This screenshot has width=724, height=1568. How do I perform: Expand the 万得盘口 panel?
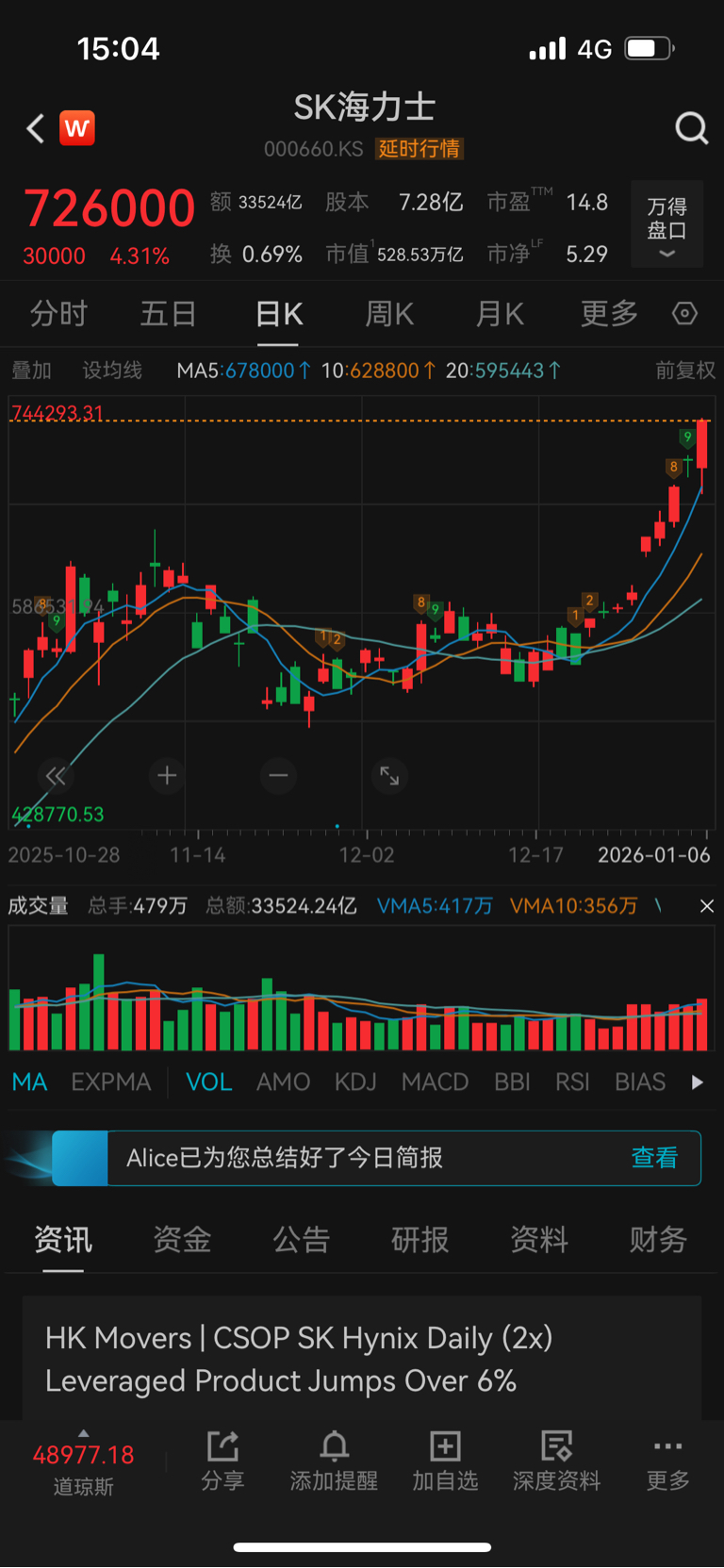pyautogui.click(x=666, y=224)
